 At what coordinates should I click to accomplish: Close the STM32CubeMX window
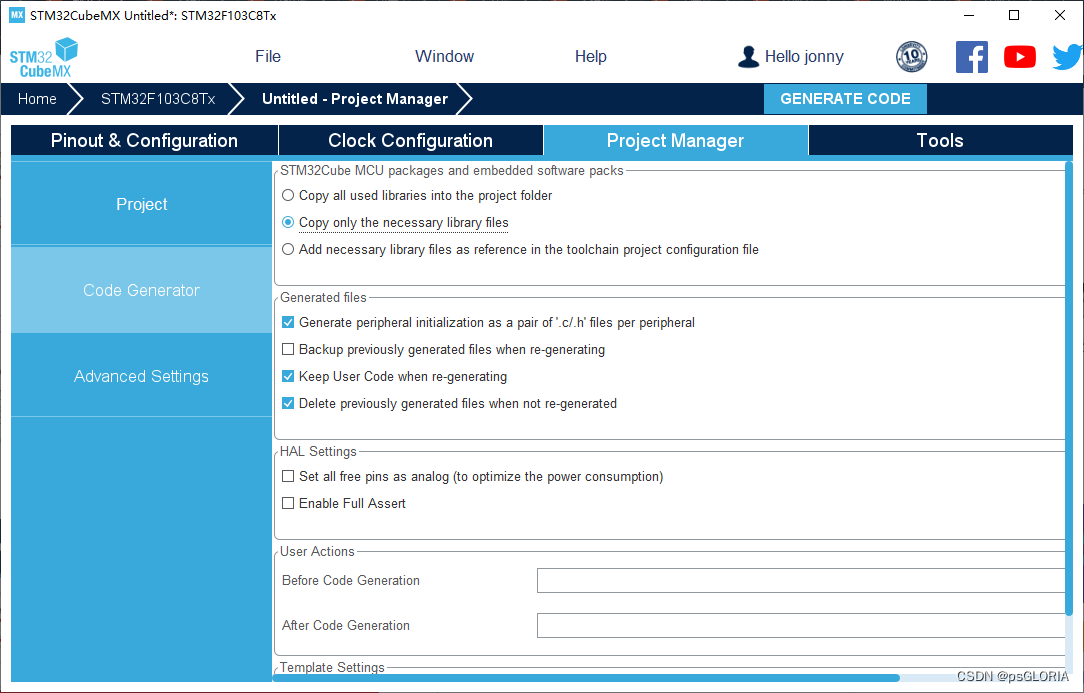[1060, 15]
